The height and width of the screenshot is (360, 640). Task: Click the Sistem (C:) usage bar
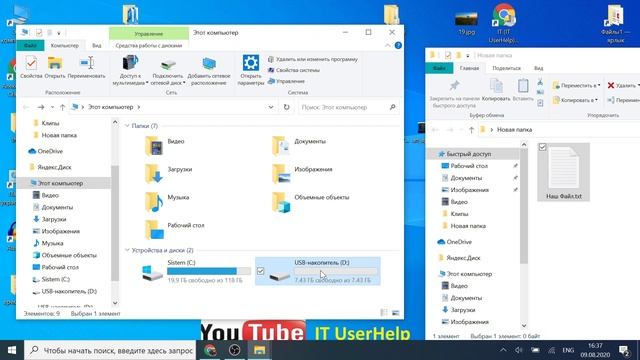pyautogui.click(x=209, y=271)
